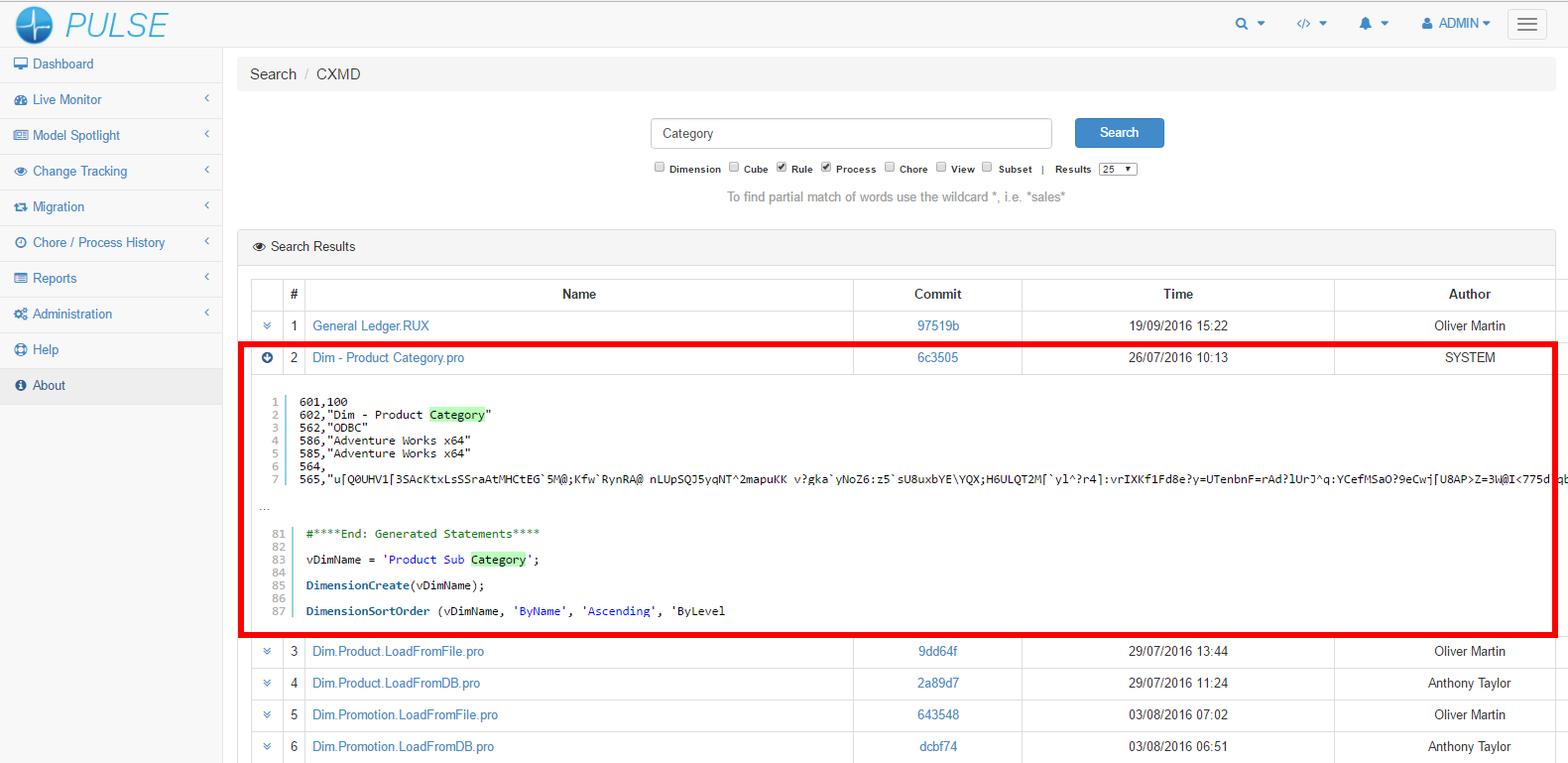Expand the General Ledger.RUX result row
Screen dimensions: 1568x763
[267, 326]
